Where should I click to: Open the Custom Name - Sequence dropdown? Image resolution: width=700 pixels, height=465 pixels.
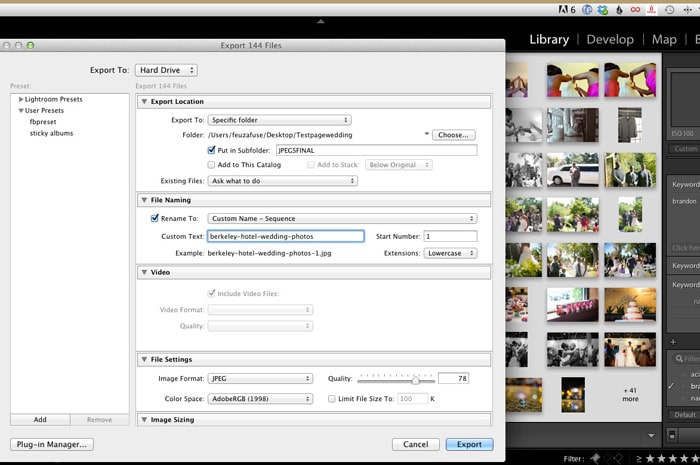click(342, 218)
